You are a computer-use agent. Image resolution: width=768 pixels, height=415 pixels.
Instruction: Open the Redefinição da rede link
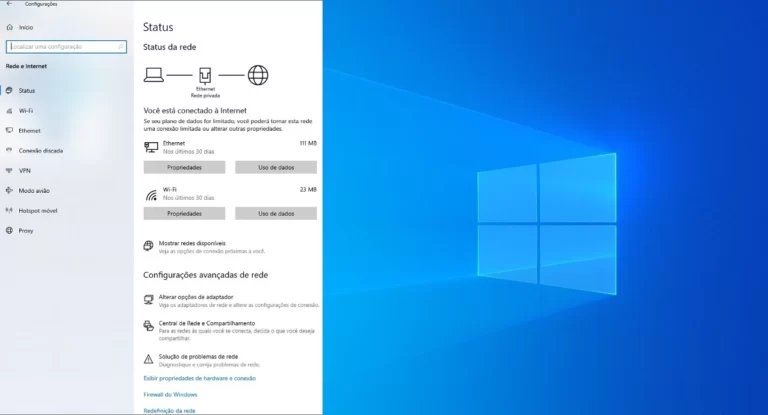click(x=169, y=411)
